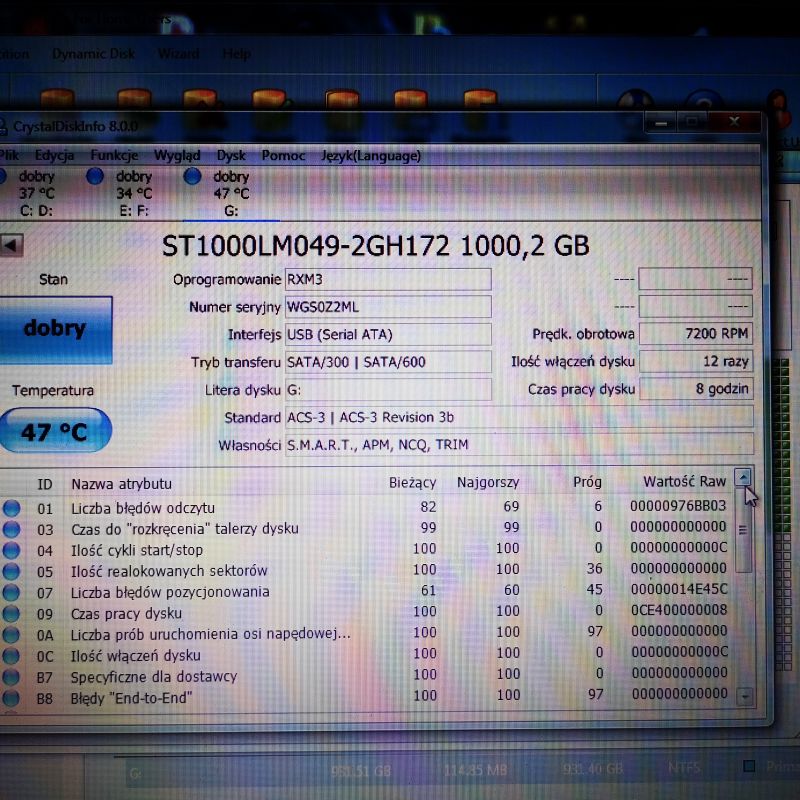
Task: Open Help menu in background window
Action: click(236, 54)
